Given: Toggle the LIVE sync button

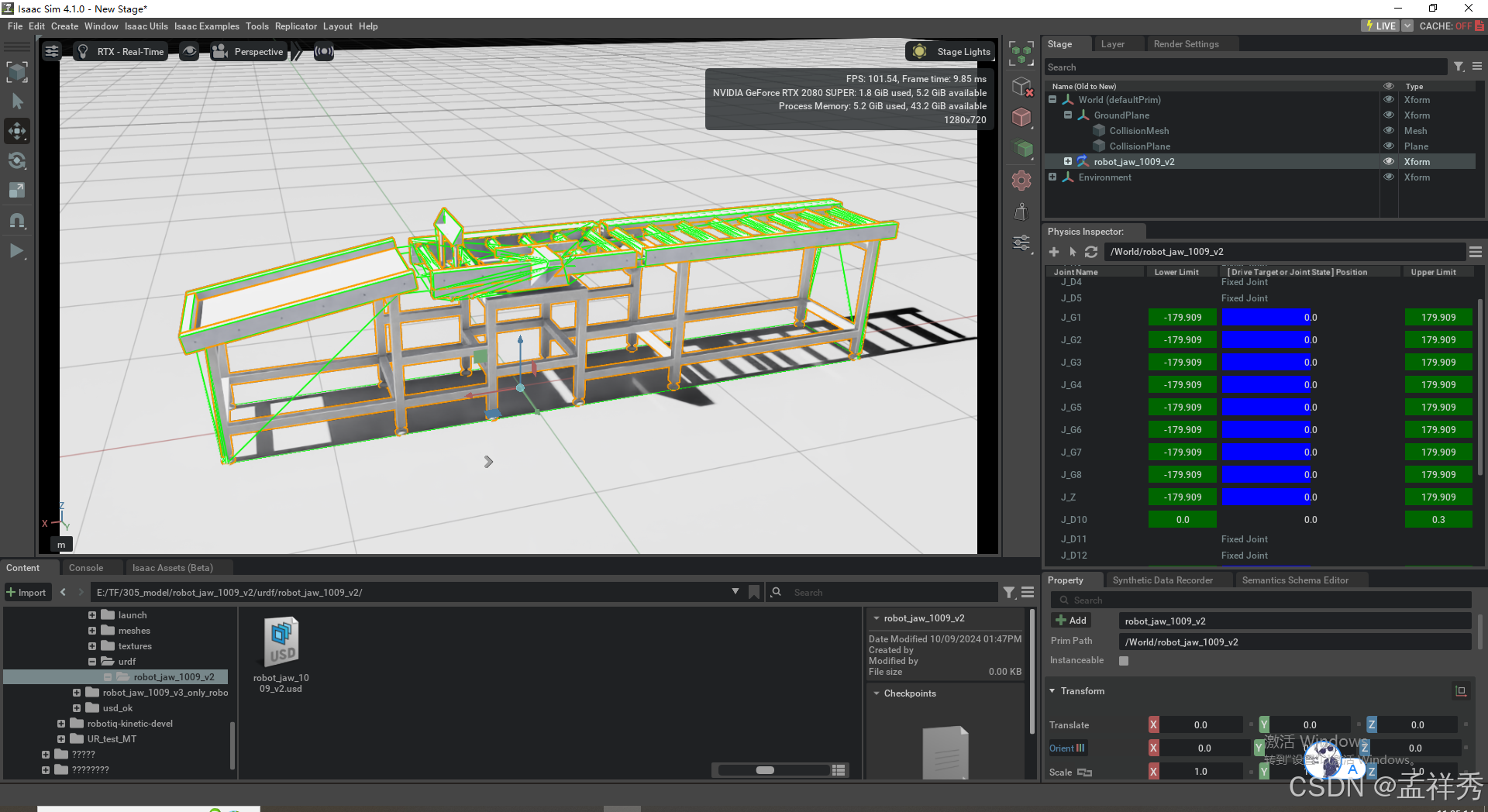Looking at the screenshot, I should 1380,26.
